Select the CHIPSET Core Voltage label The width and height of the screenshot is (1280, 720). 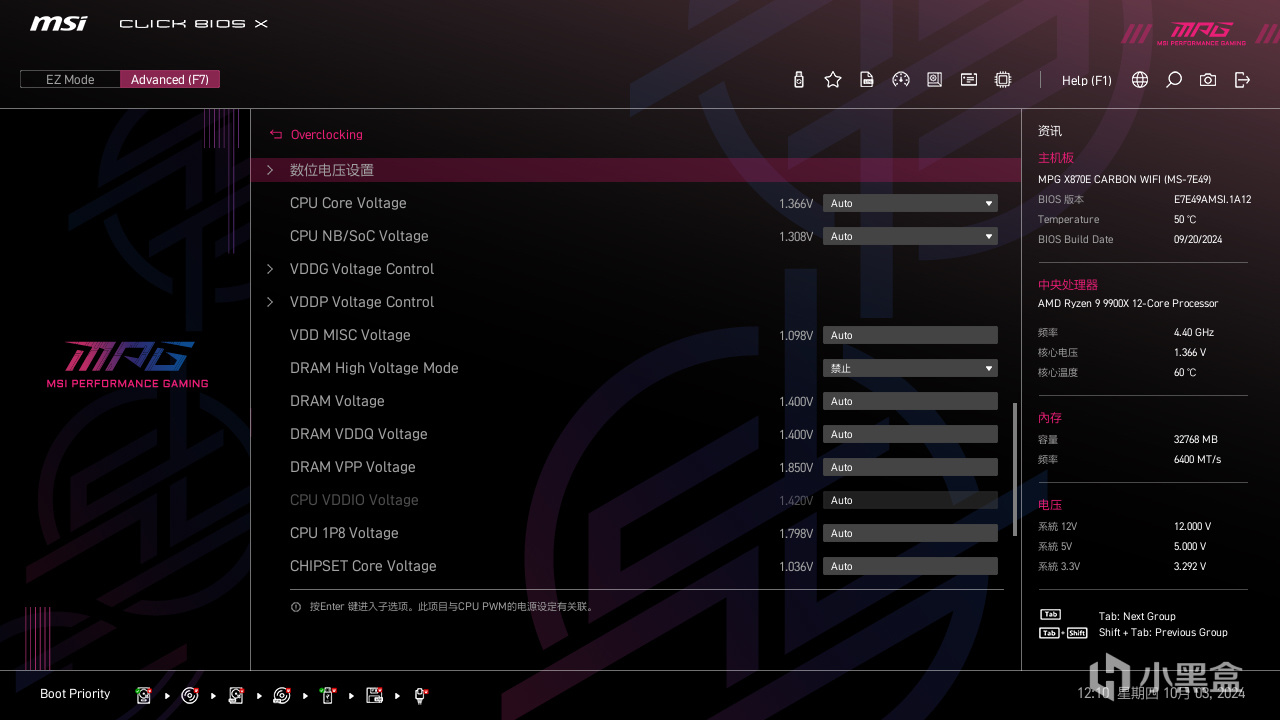[x=363, y=566]
